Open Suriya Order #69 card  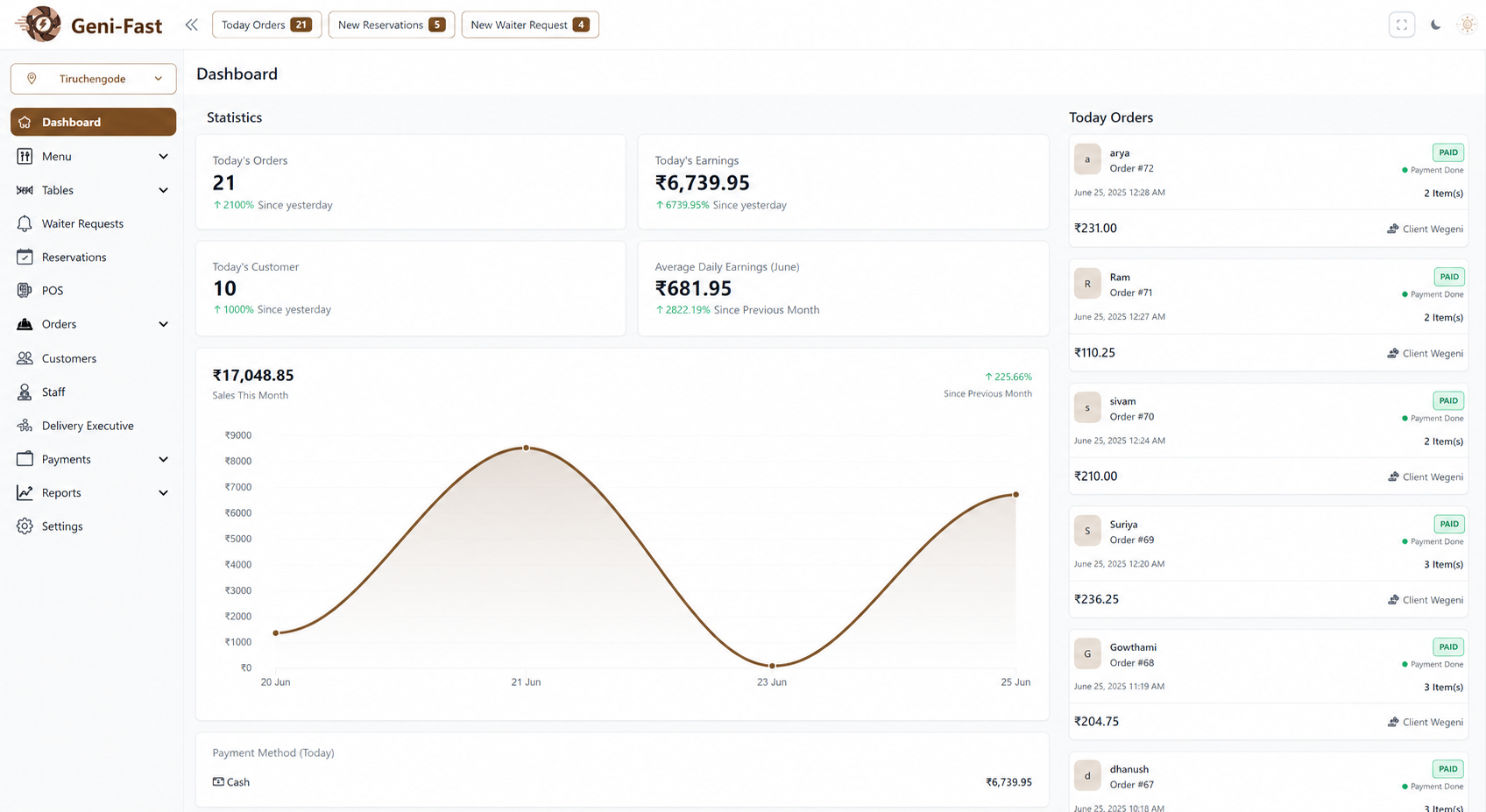pos(1268,561)
